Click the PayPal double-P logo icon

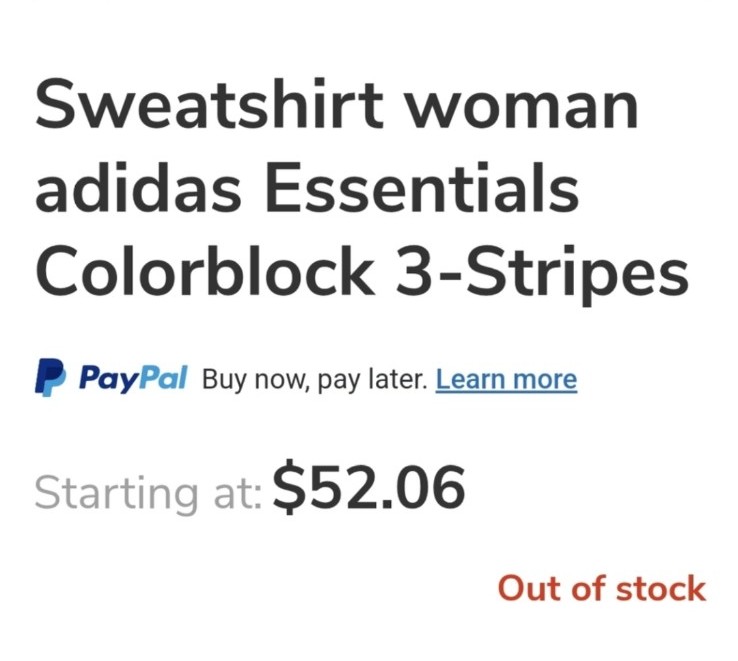point(50,378)
